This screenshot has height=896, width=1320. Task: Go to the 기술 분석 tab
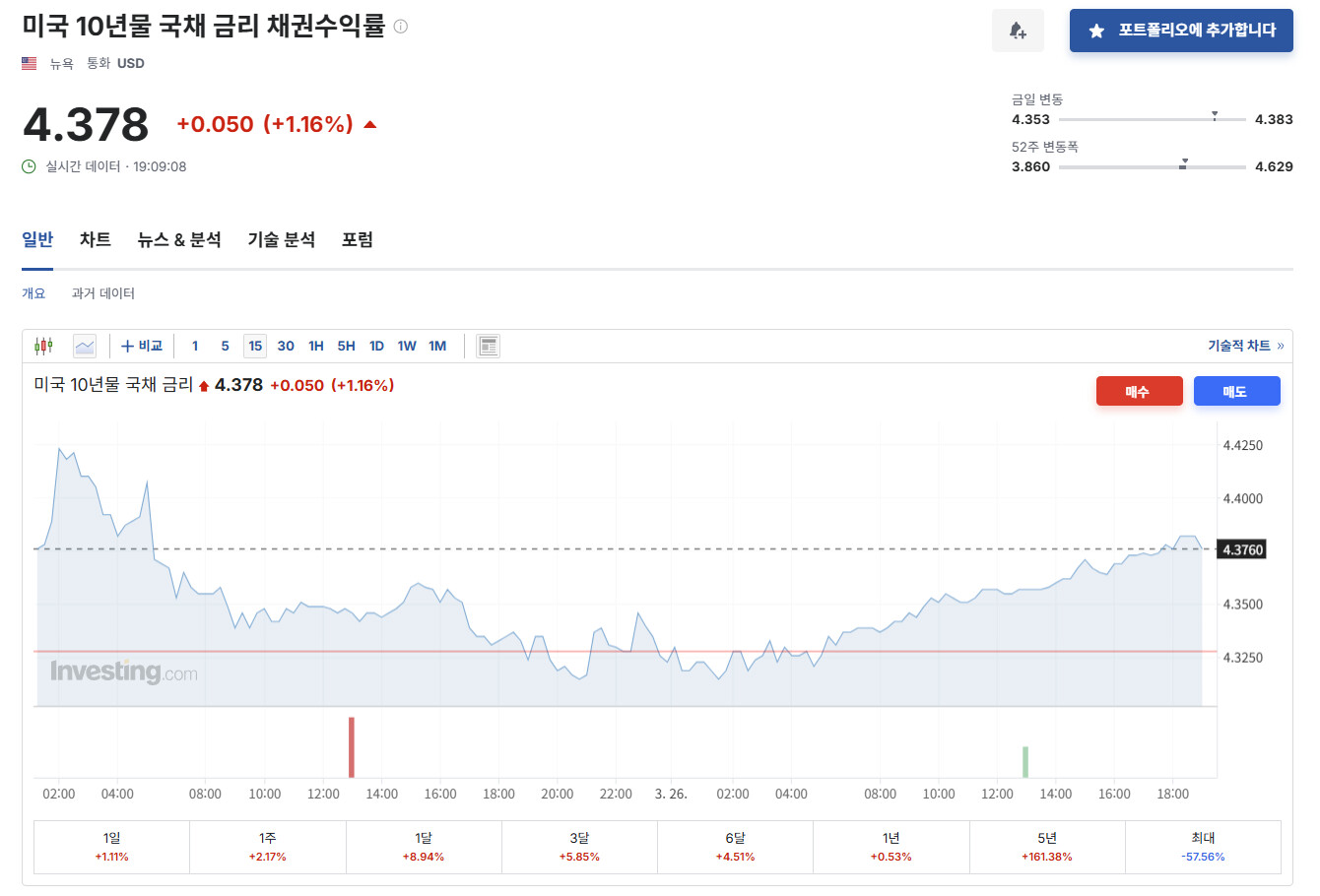point(281,239)
